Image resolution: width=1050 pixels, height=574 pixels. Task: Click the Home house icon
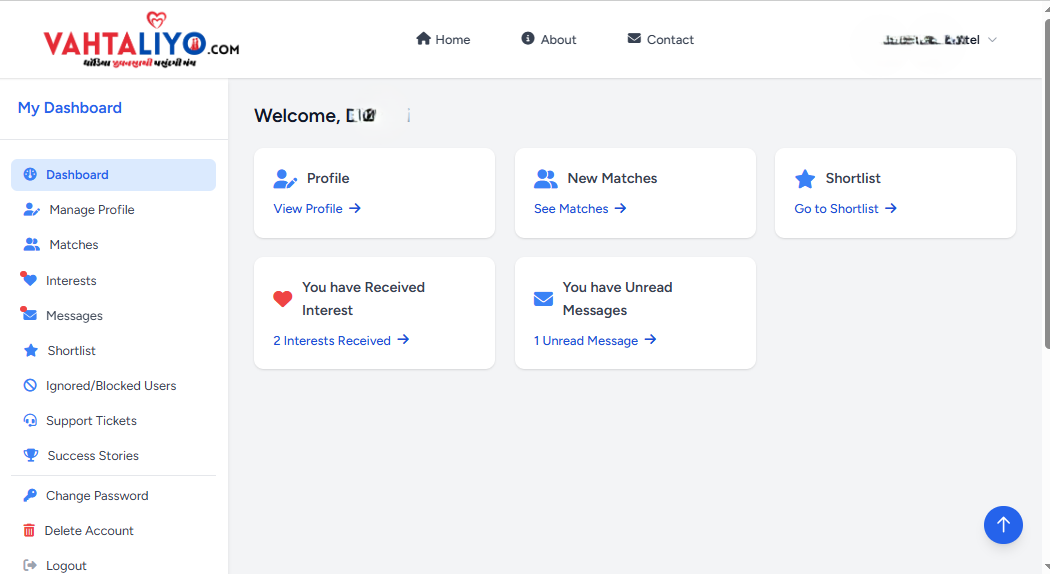pos(423,39)
